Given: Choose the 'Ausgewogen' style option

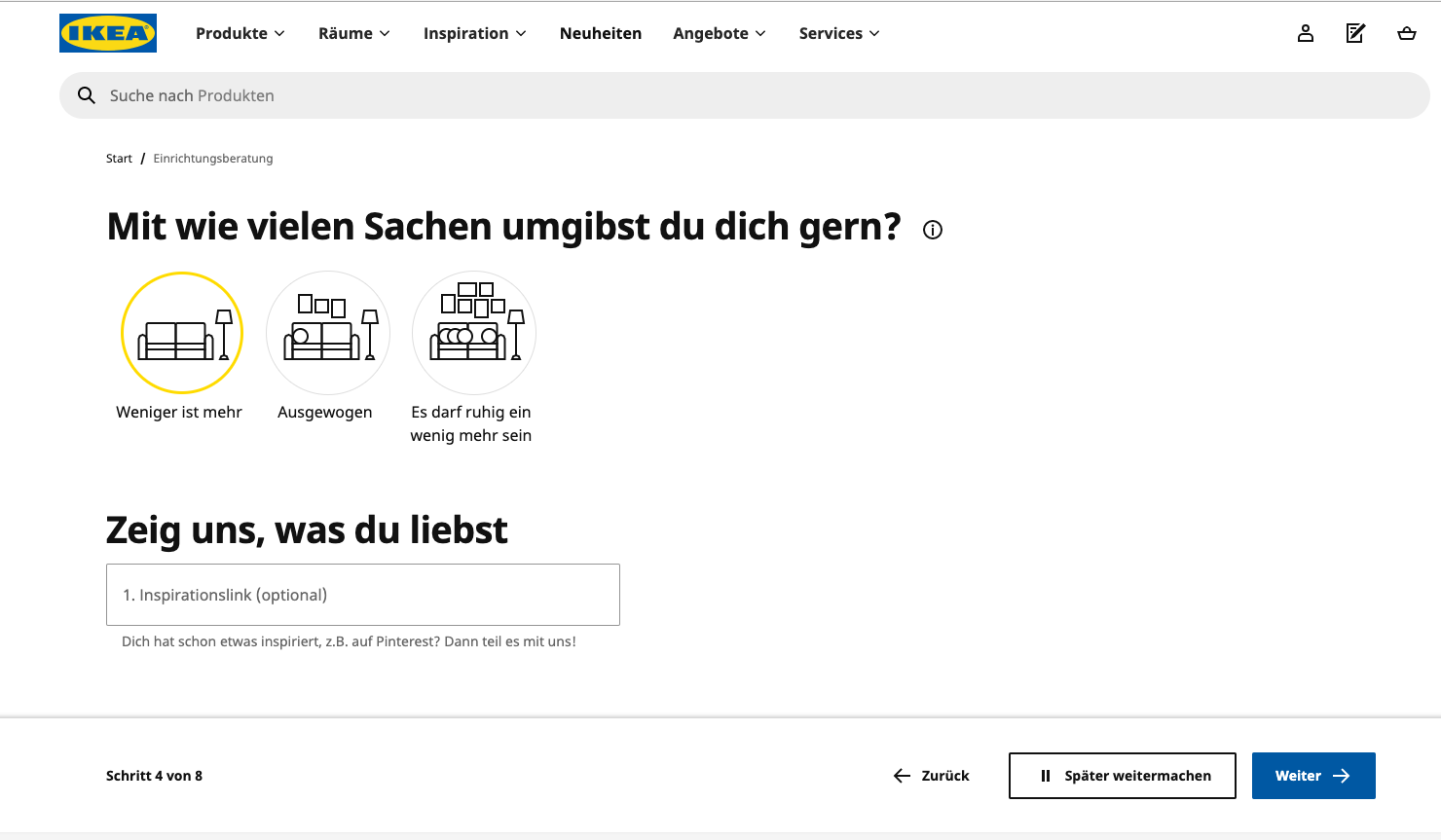Looking at the screenshot, I should pos(328,333).
